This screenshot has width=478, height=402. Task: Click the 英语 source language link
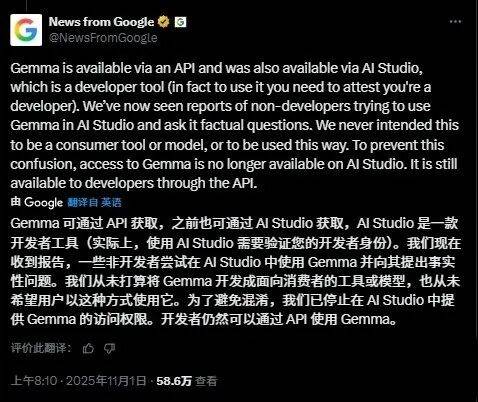[111, 202]
